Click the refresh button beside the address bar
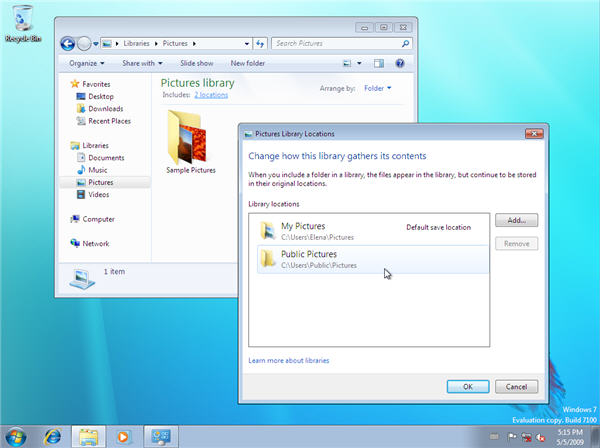This screenshot has width=600, height=448. (260, 43)
